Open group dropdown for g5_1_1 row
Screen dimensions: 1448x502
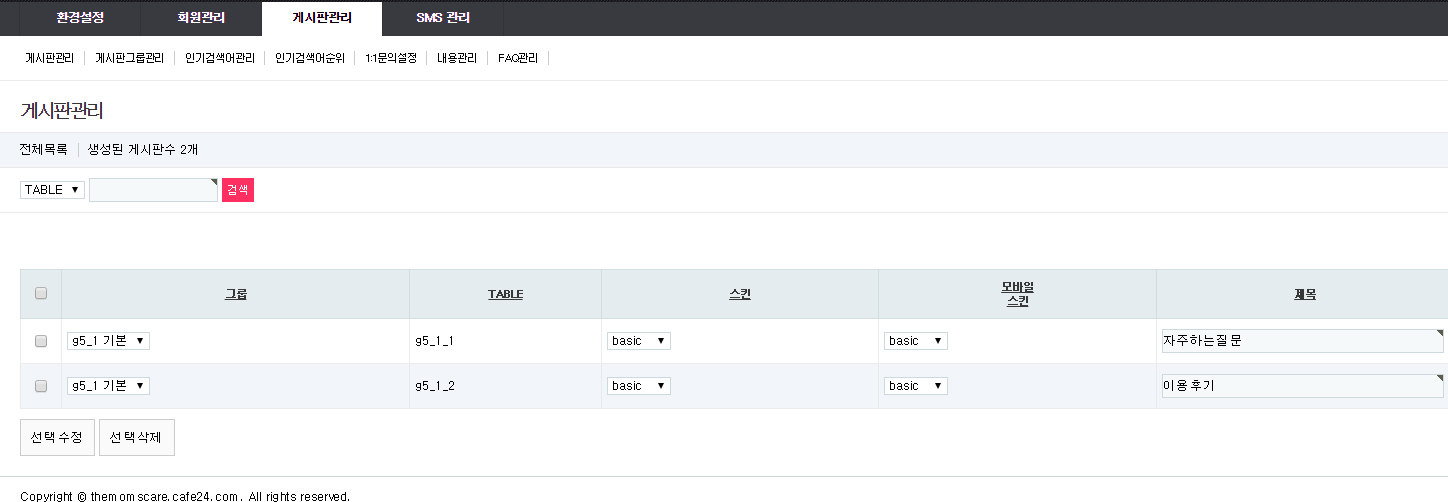(108, 341)
